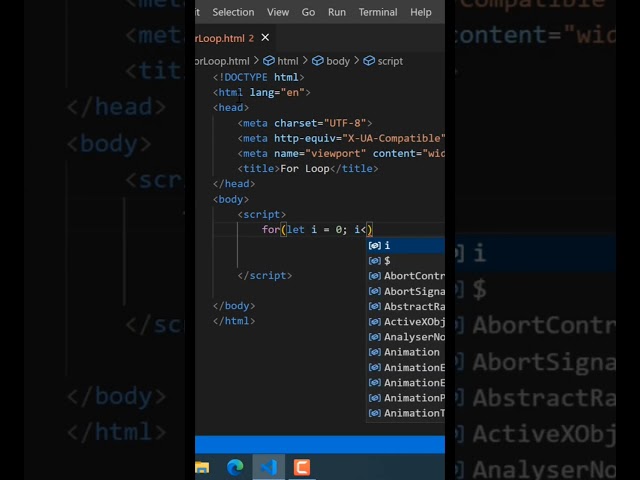Image resolution: width=640 pixels, height=480 pixels.
Task: Open the View menu
Action: (x=278, y=12)
